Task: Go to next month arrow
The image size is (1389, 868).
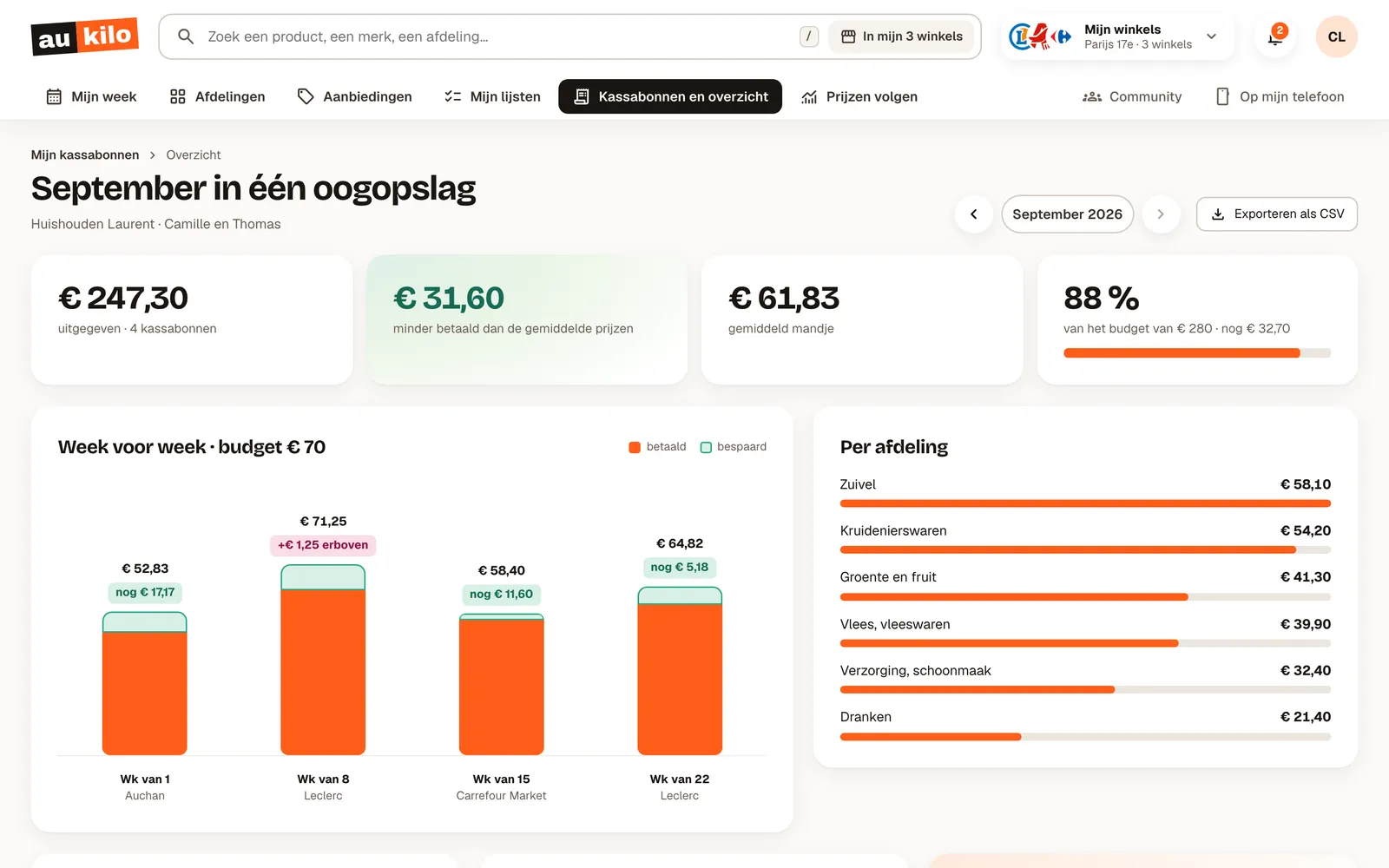Action: coord(1161,214)
